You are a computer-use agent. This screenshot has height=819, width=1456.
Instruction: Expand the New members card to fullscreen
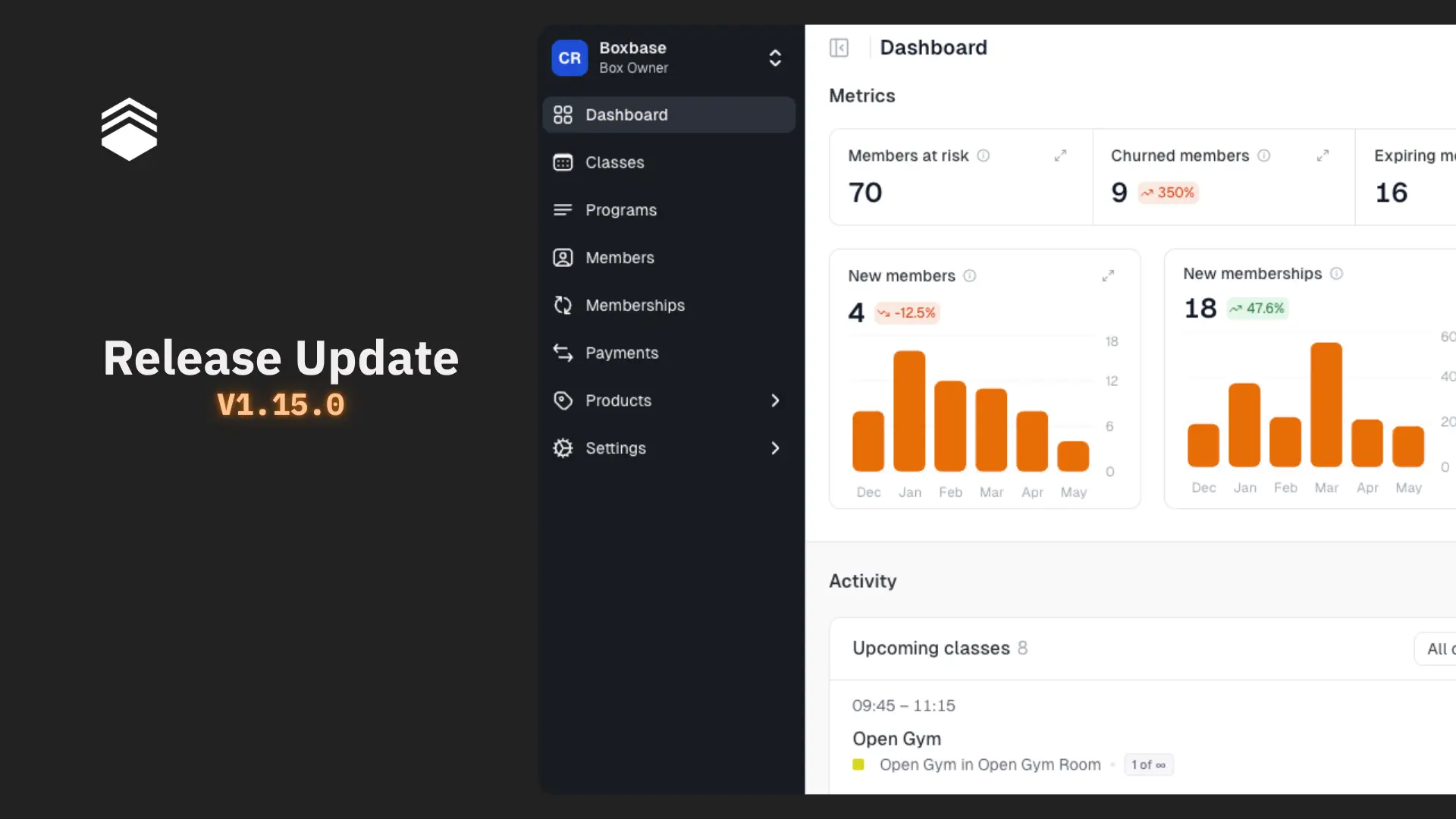click(1108, 275)
